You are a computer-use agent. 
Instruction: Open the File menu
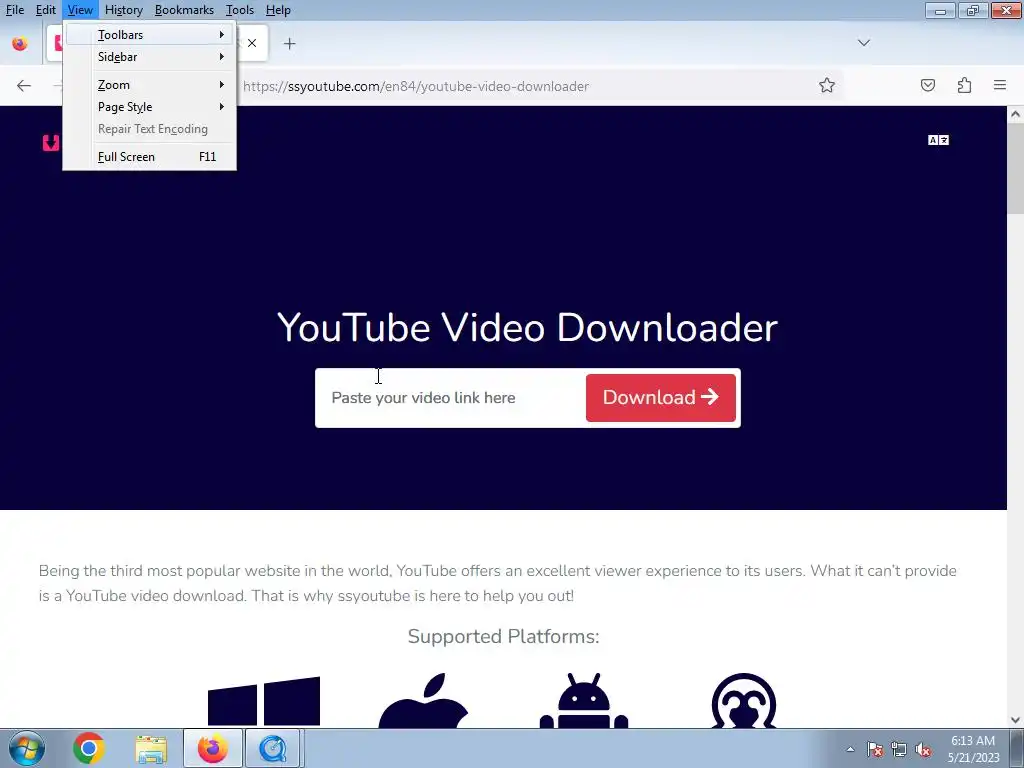tap(14, 10)
